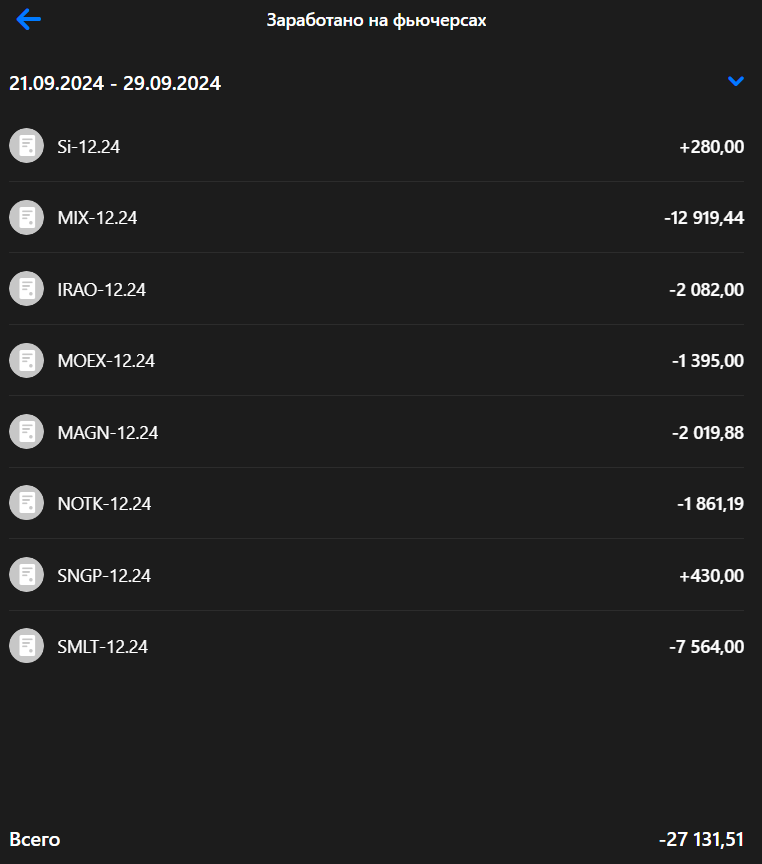Click the +430,00 SNGP result
Screen dimensions: 762x864
pyautogui.click(x=711, y=576)
